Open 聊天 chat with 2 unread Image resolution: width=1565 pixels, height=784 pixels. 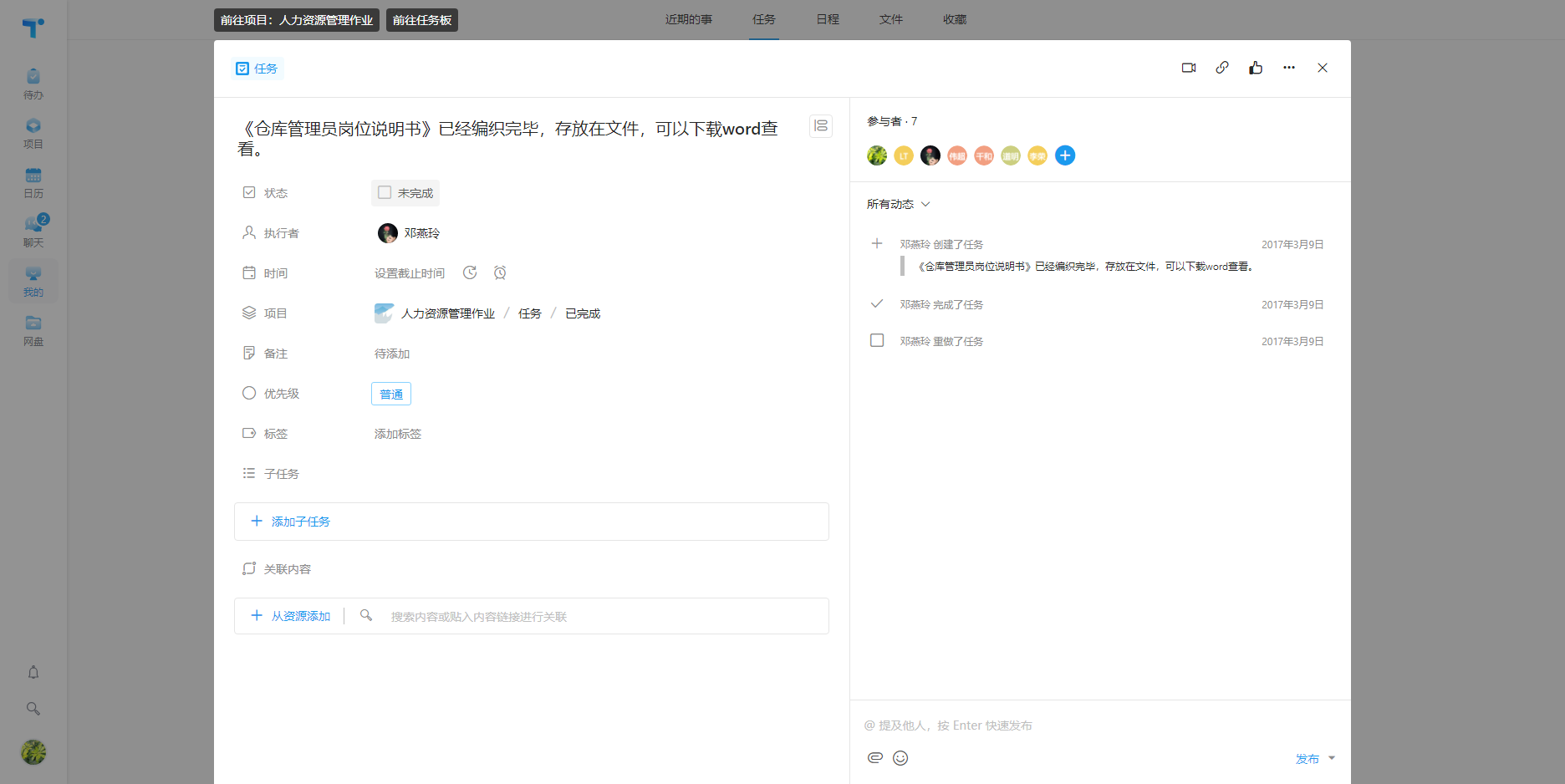(33, 232)
